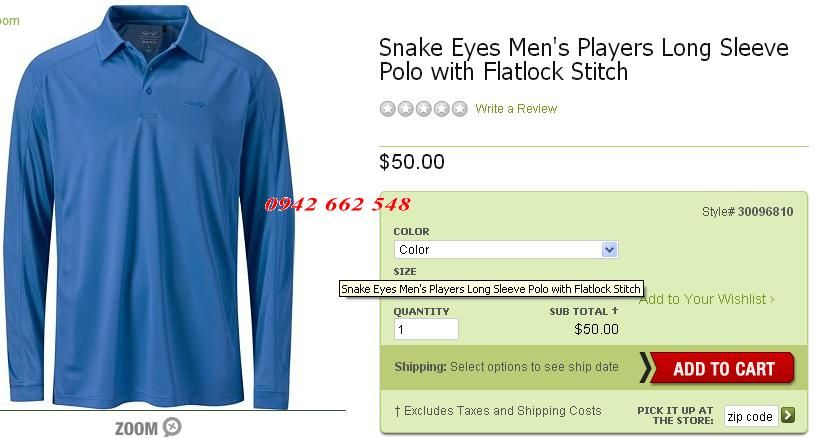Click the ZOOM label under the image

(x=136, y=428)
